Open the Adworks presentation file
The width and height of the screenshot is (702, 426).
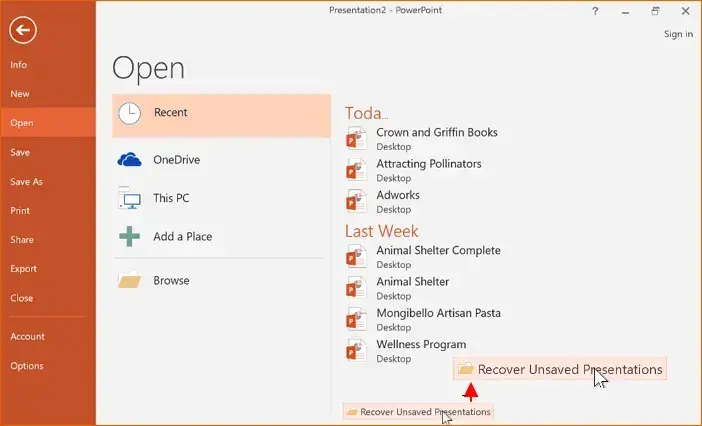pos(383,201)
